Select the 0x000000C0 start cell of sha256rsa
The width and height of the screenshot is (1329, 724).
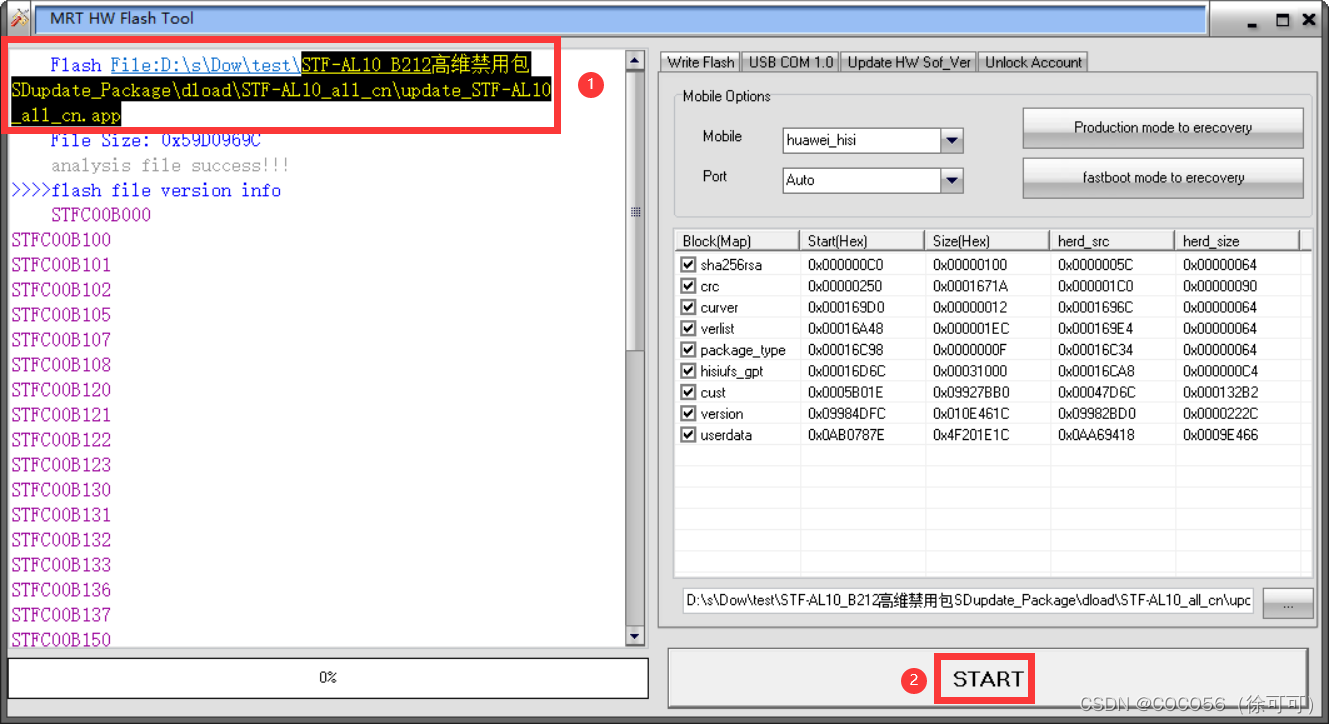coord(845,265)
